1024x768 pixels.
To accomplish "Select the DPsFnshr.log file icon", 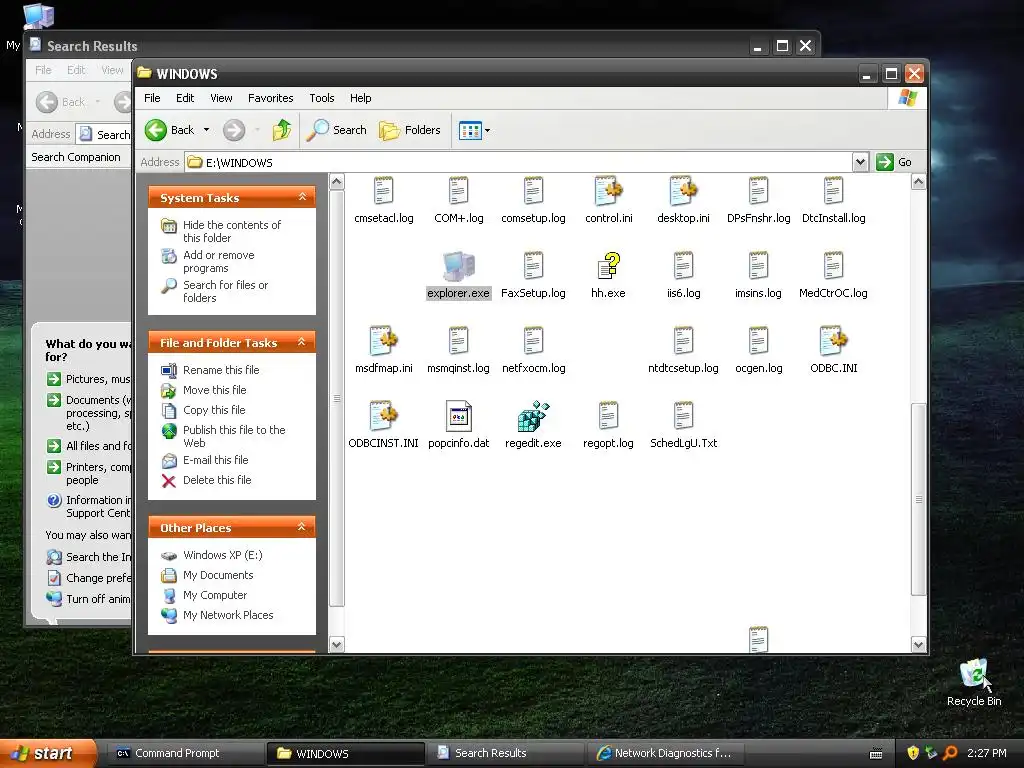I will tap(758, 191).
